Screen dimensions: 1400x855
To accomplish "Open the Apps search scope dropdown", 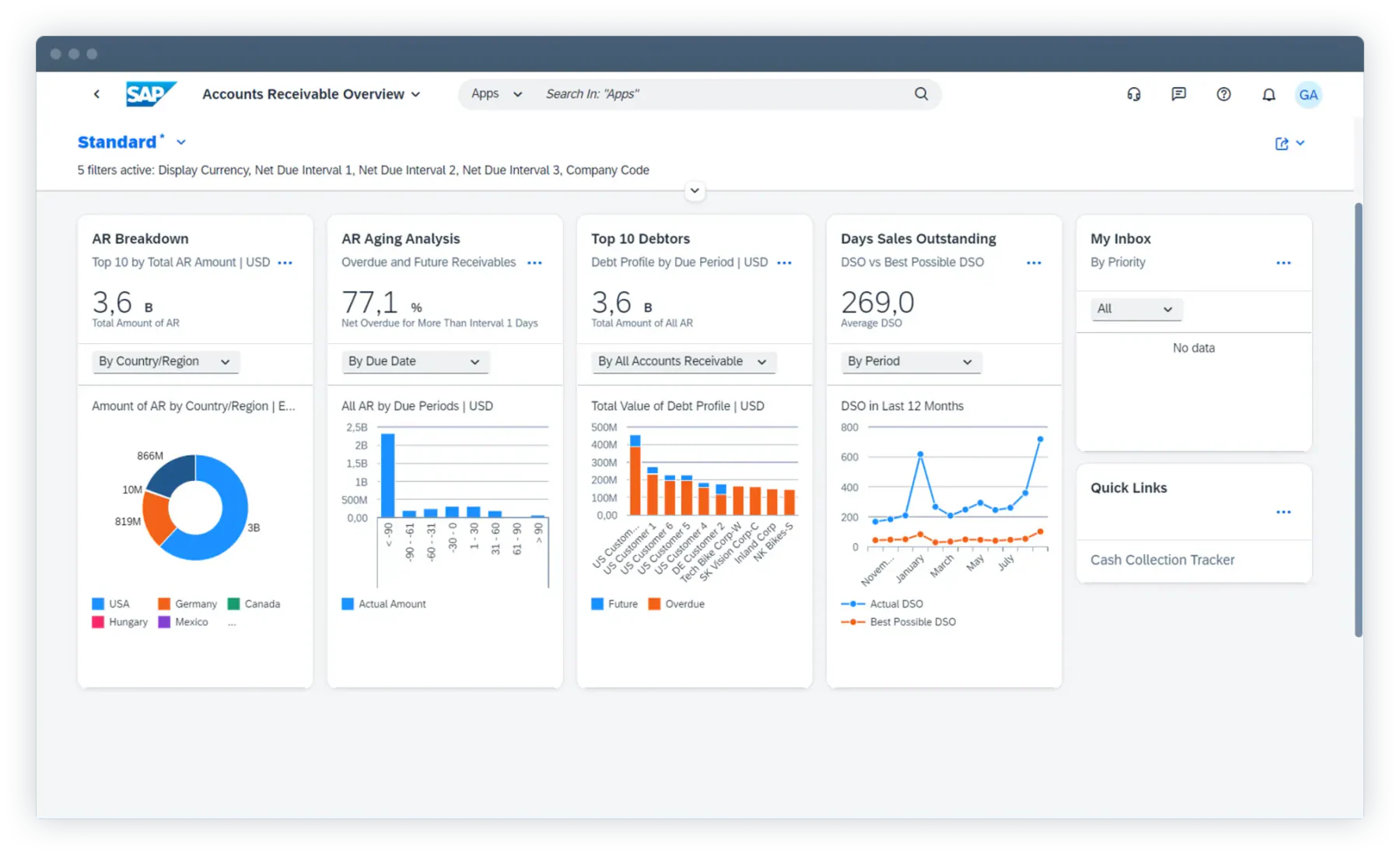I will pyautogui.click(x=496, y=94).
